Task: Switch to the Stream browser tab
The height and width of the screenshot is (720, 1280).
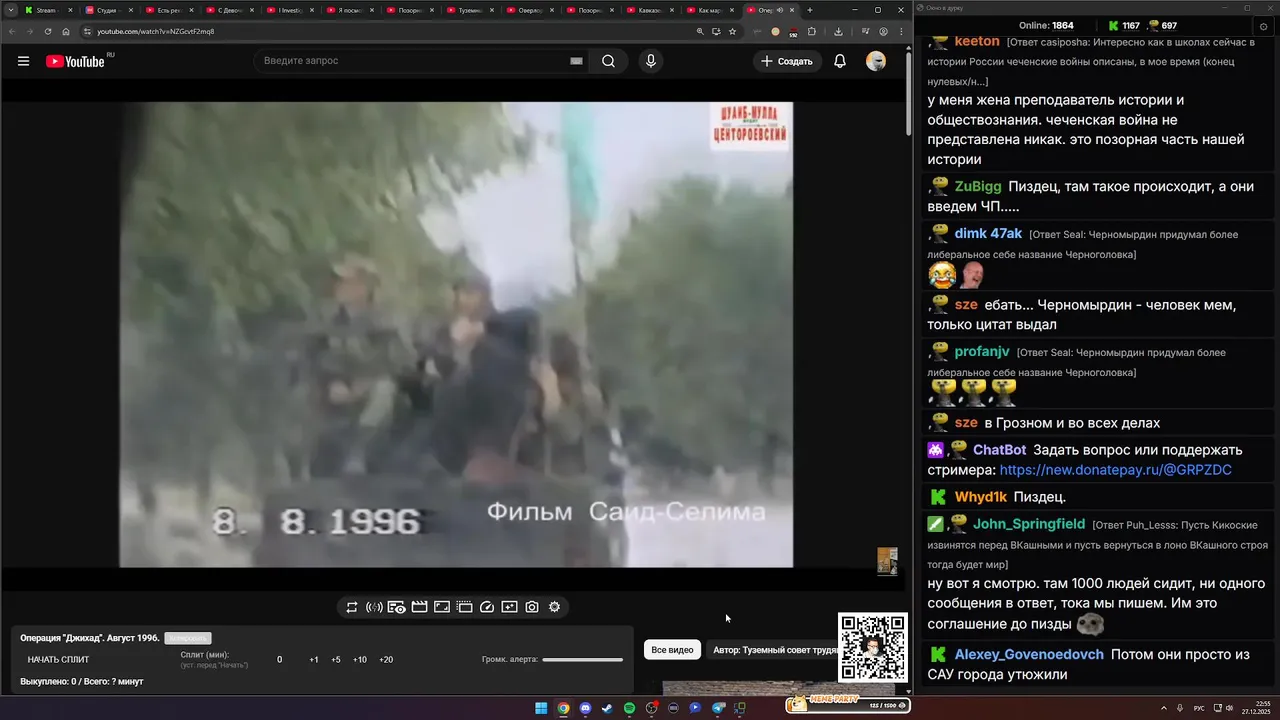Action: pyautogui.click(x=48, y=10)
